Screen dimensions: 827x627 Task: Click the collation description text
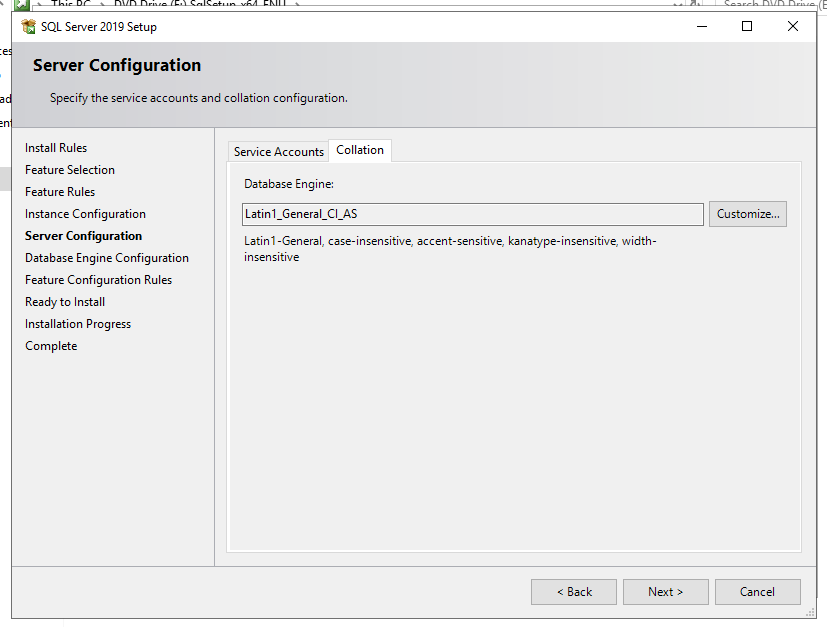(x=450, y=249)
